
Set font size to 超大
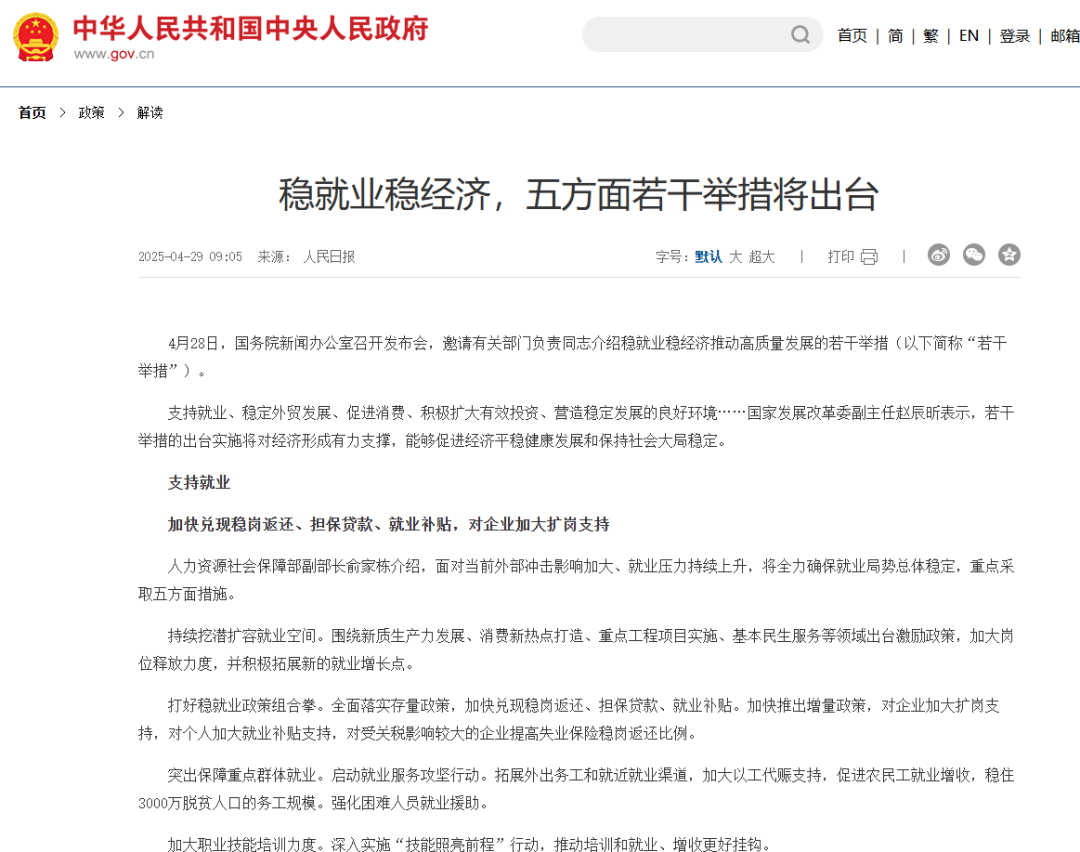762,257
